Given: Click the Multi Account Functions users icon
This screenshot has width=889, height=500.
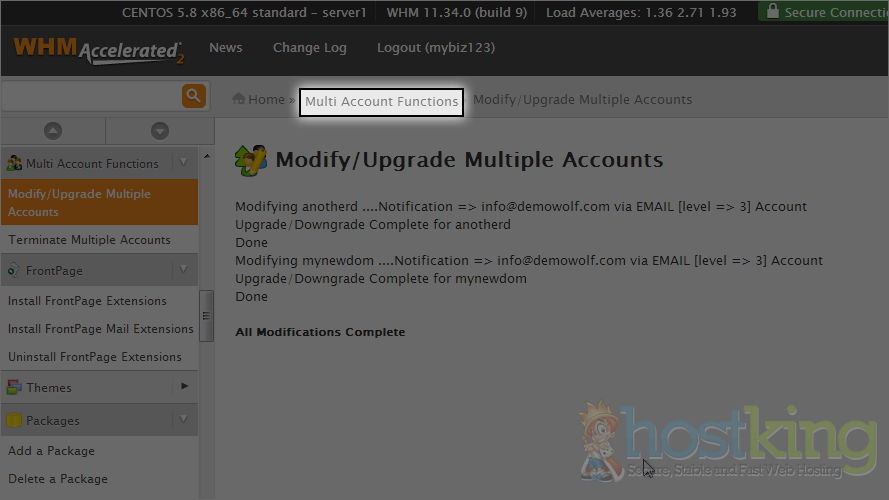Looking at the screenshot, I should click(x=14, y=163).
